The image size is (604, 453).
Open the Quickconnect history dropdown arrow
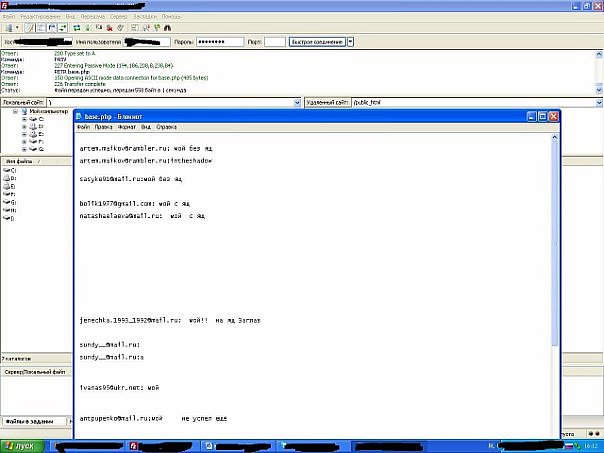click(x=350, y=42)
